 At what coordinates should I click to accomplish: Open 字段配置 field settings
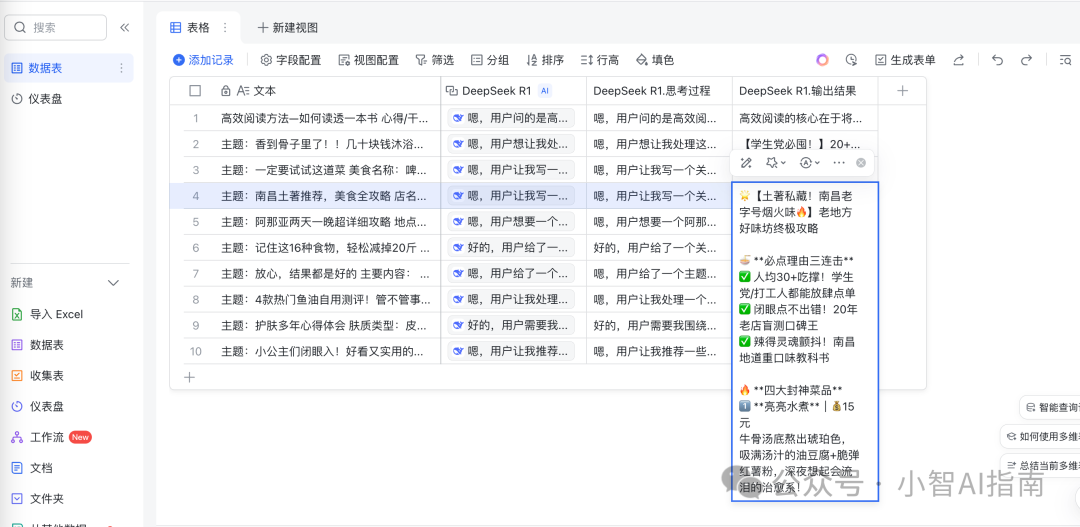[x=291, y=60]
